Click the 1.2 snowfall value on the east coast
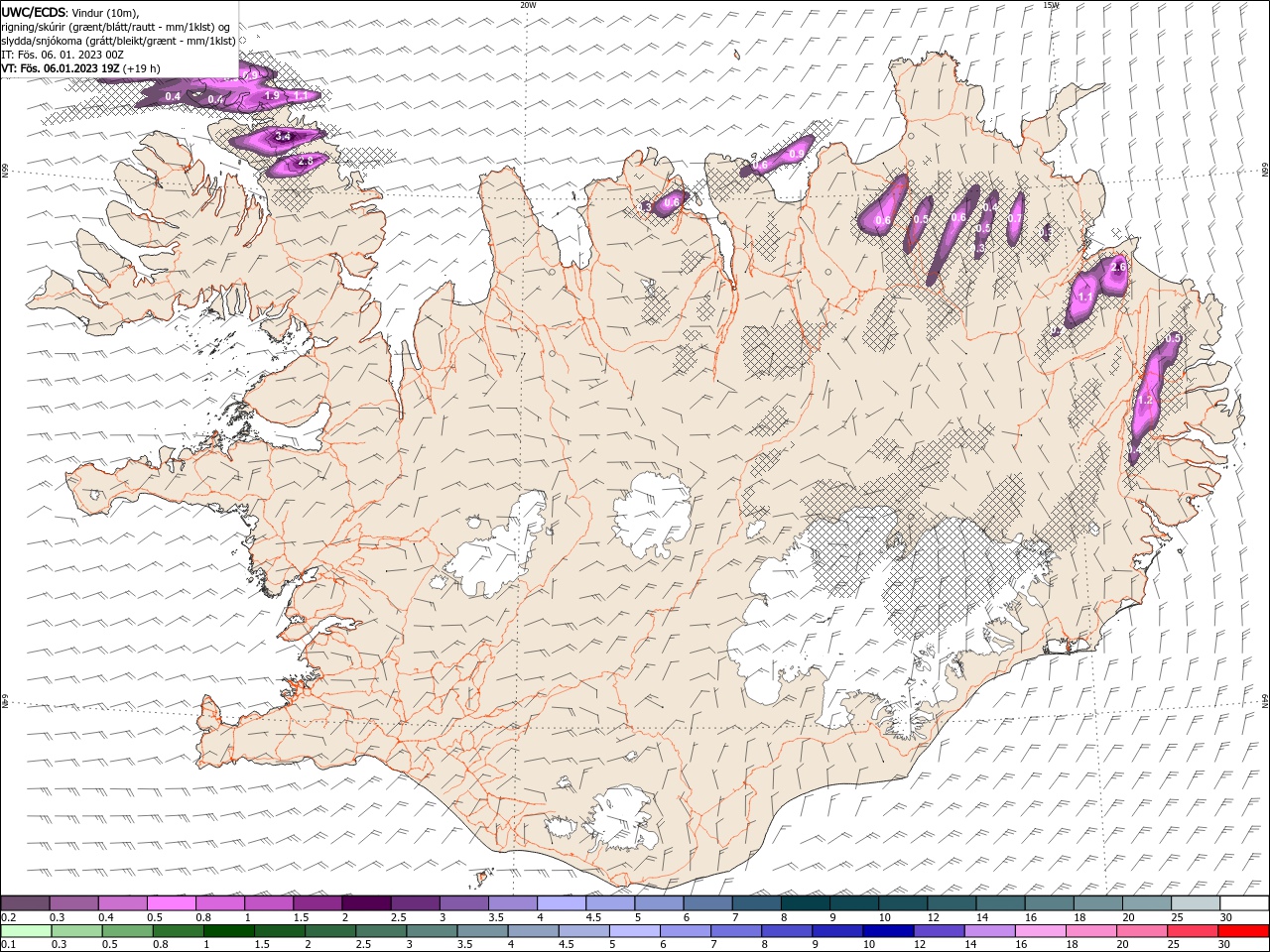Screen dimensions: 1270x952 click(1145, 400)
